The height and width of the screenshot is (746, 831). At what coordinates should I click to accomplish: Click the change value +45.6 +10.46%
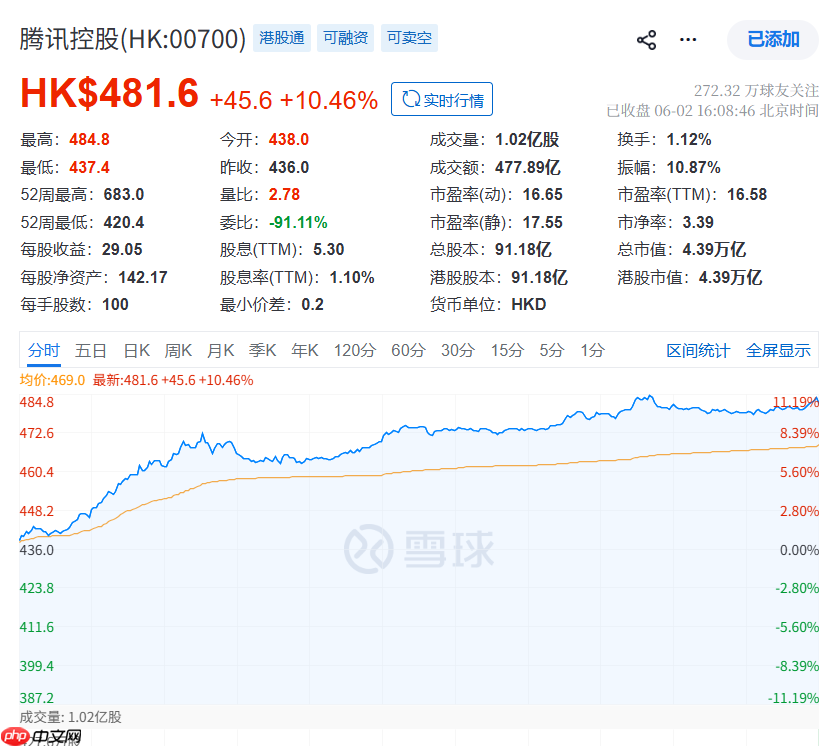(294, 100)
